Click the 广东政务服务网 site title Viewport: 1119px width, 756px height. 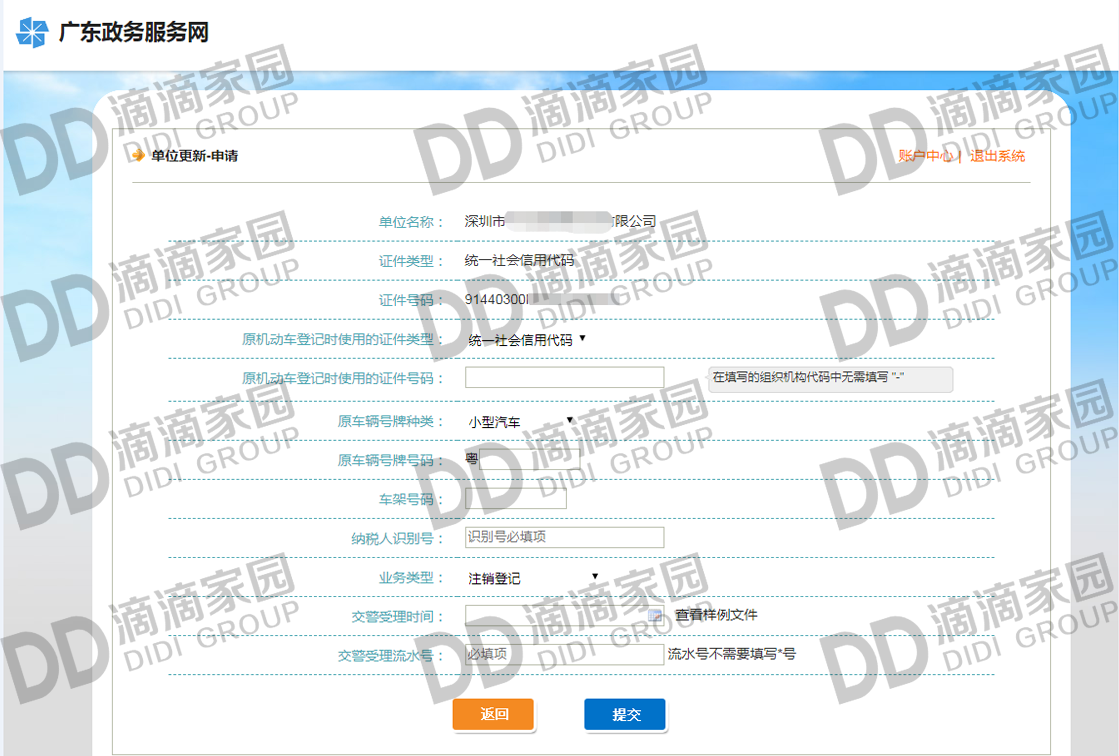[133, 32]
